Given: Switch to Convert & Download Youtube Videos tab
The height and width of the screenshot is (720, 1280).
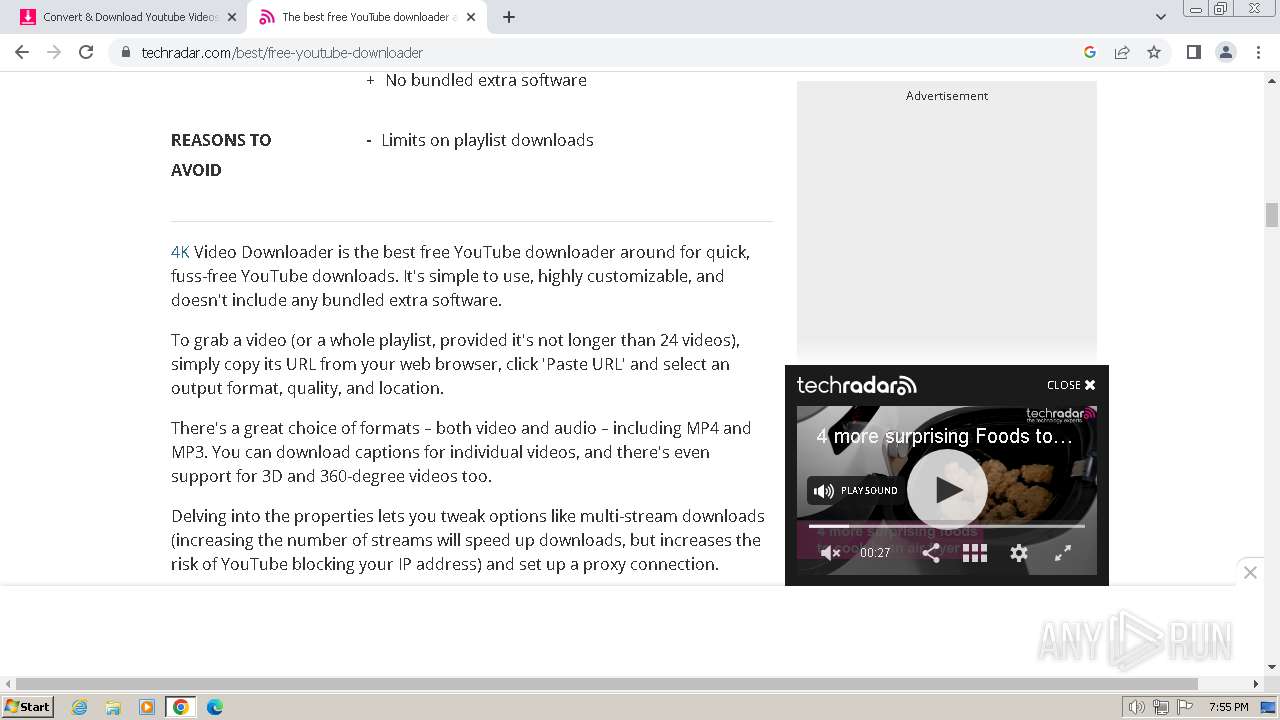Looking at the screenshot, I should pos(130,17).
